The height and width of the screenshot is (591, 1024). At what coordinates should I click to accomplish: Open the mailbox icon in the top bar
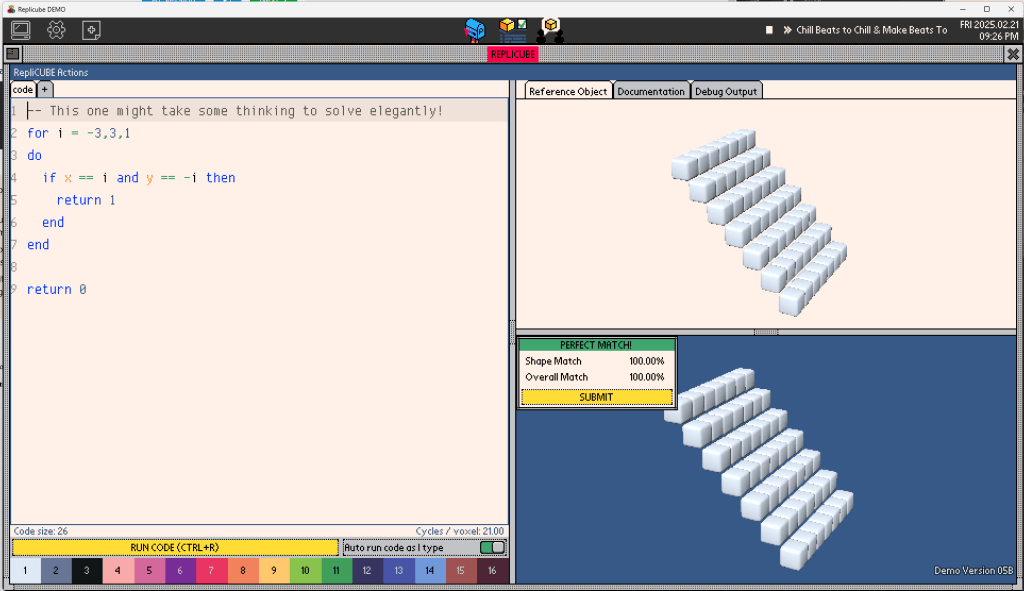click(x=475, y=30)
